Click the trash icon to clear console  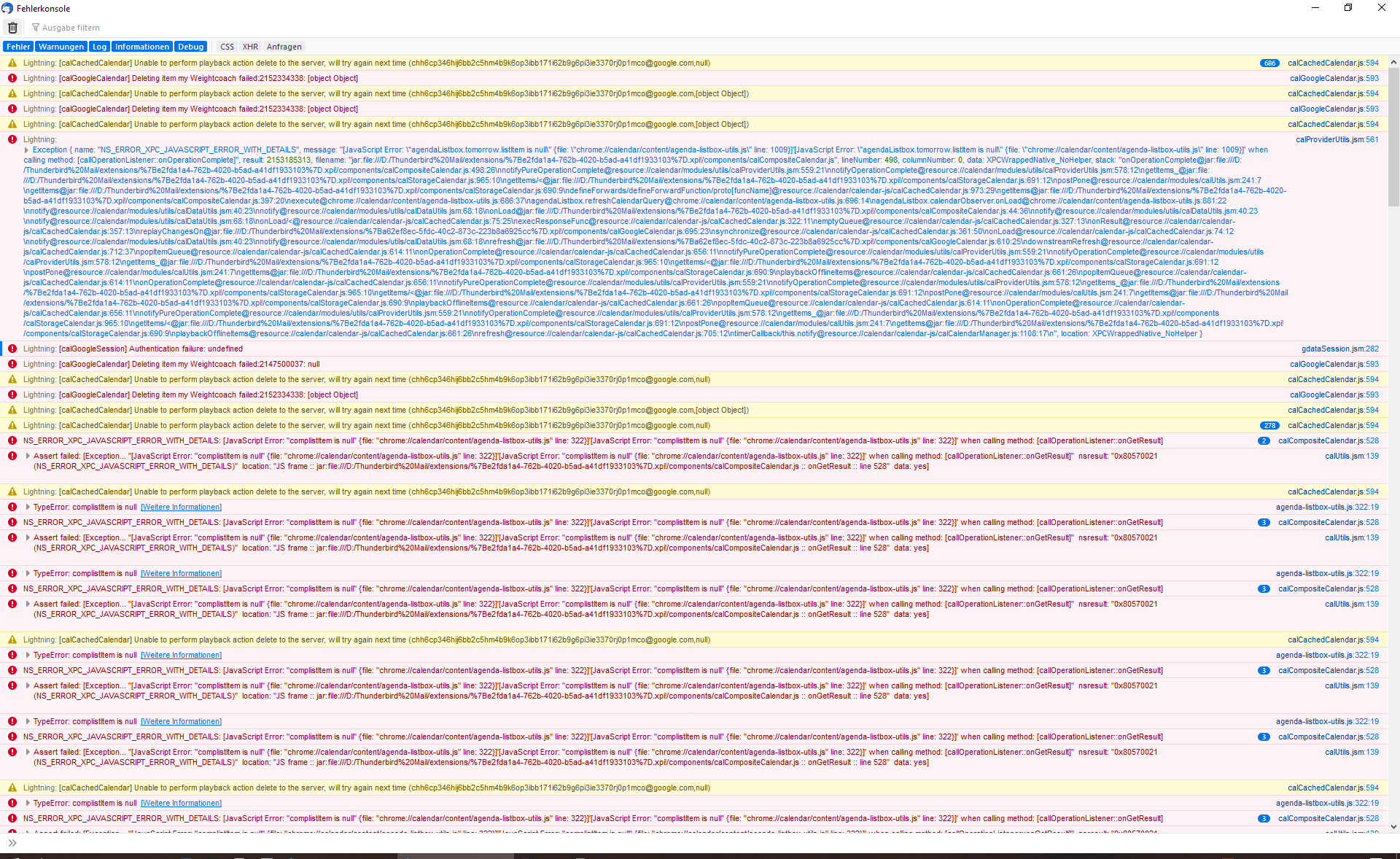coord(12,28)
